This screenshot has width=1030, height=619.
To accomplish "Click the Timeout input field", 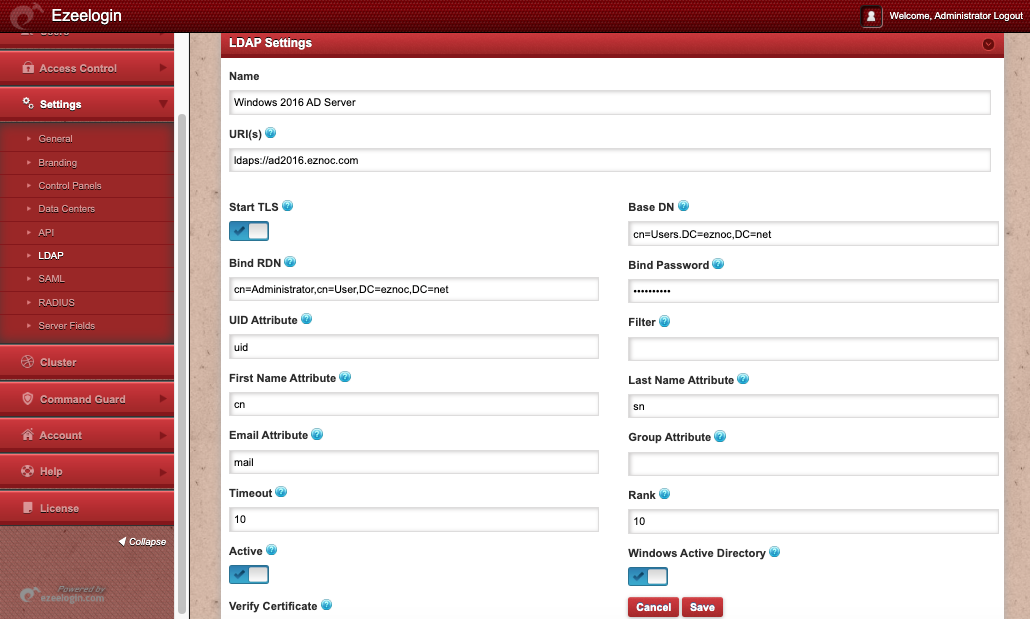I will tap(414, 519).
